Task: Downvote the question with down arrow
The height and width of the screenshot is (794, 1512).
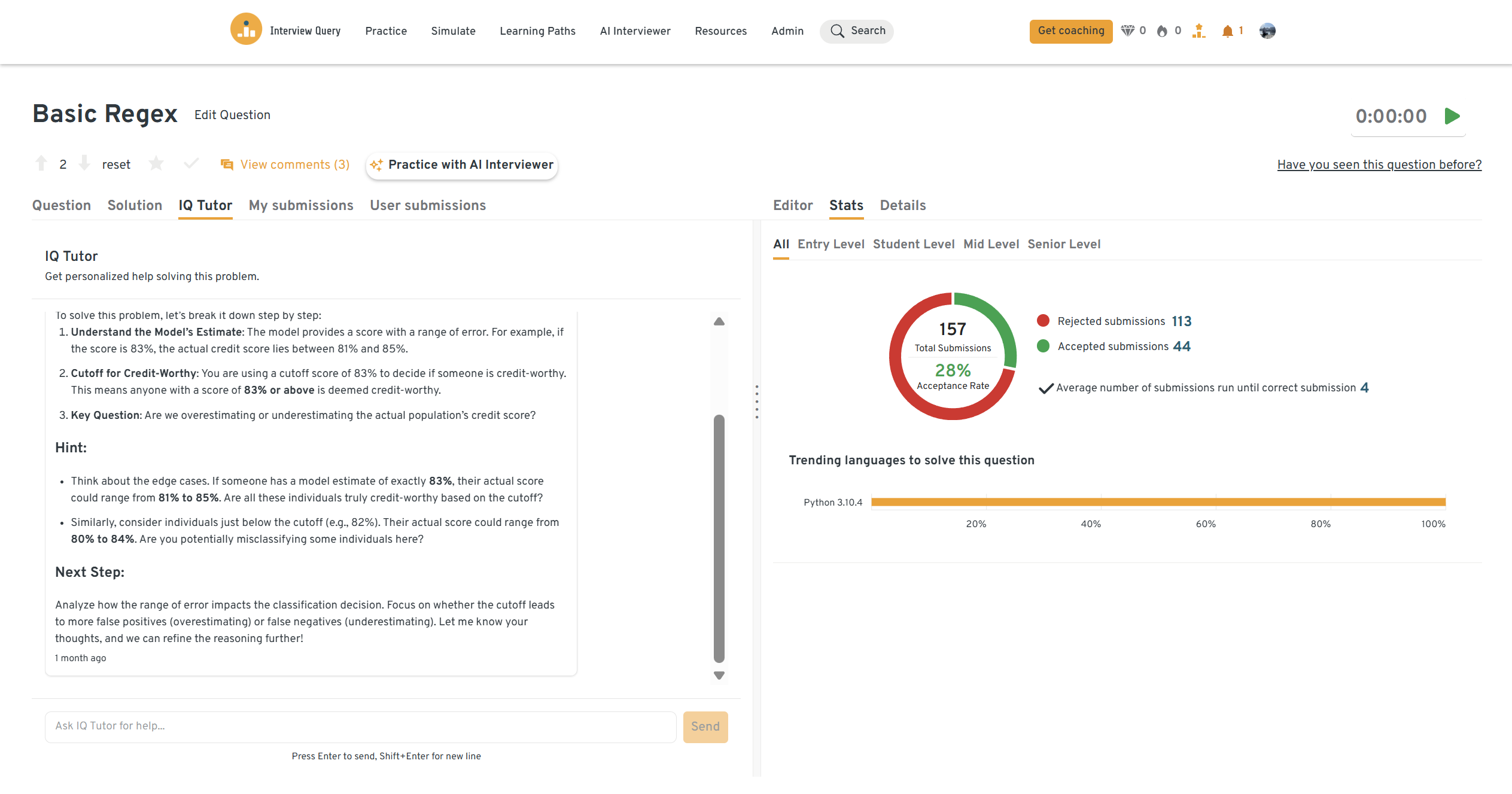Action: (x=84, y=163)
